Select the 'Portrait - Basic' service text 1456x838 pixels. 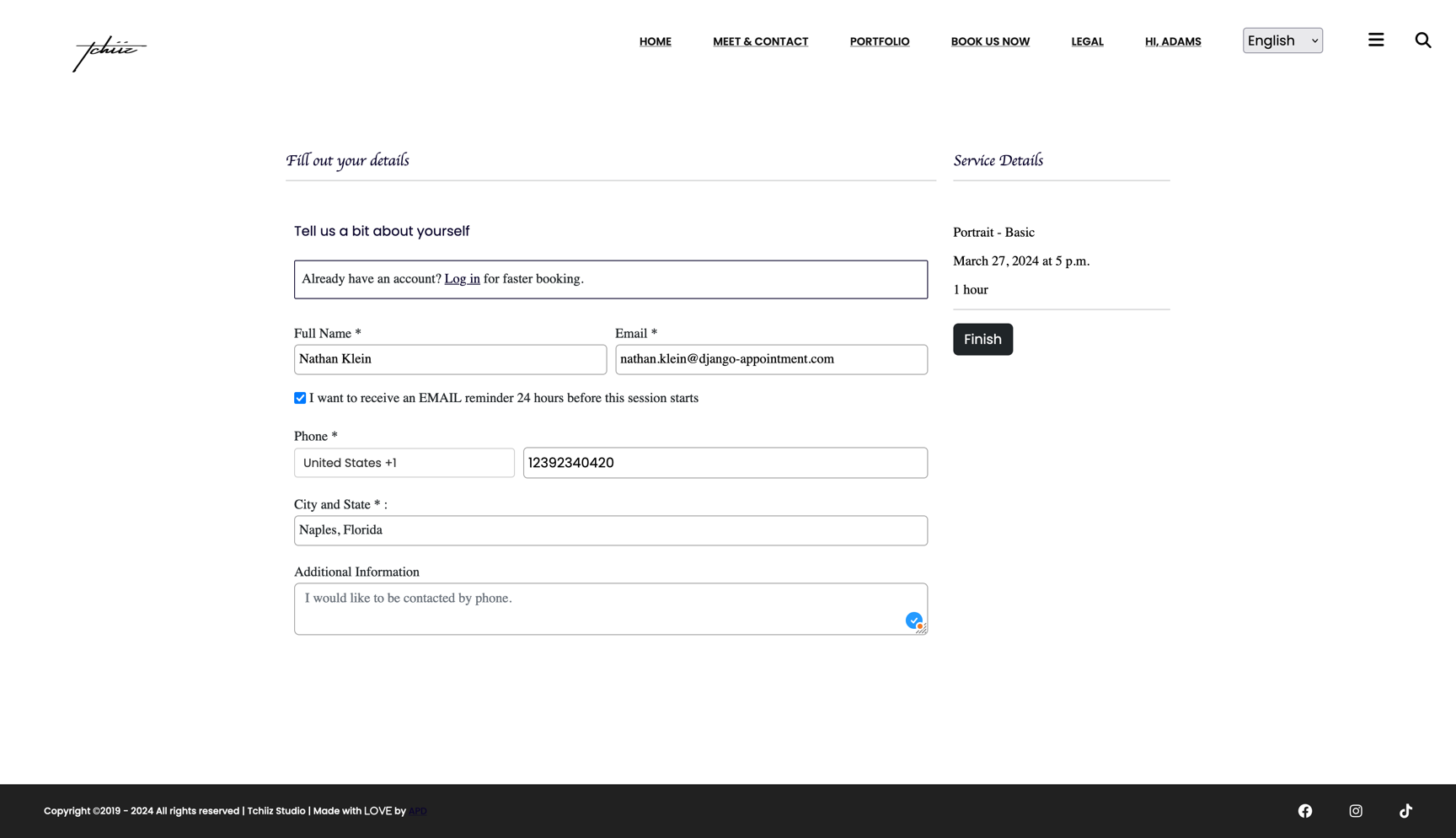[x=993, y=233]
